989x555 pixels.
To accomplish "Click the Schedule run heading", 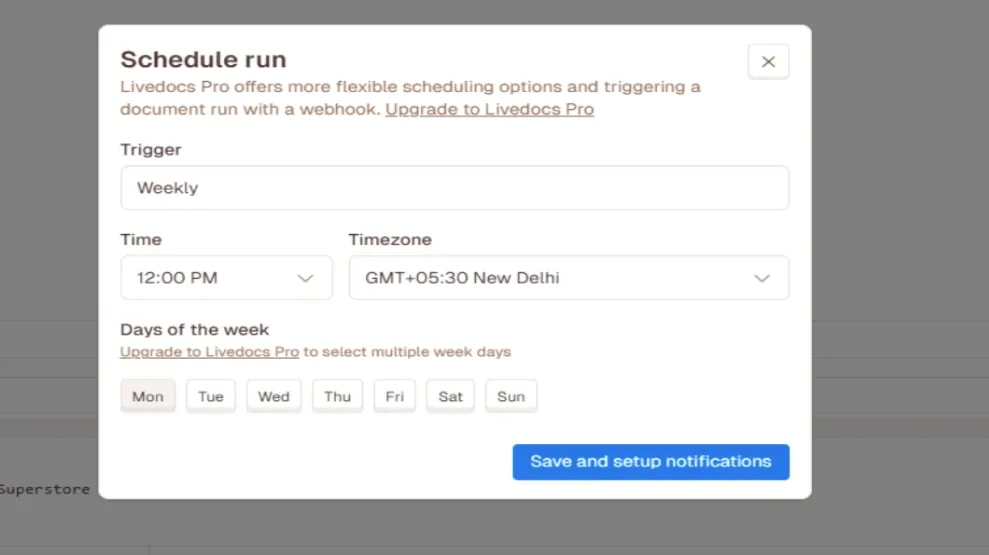I will [203, 59].
